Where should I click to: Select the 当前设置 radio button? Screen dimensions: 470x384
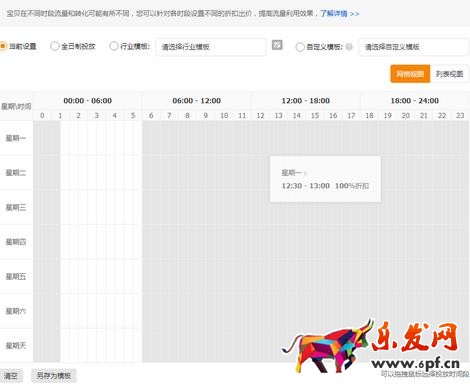[x=3, y=46]
